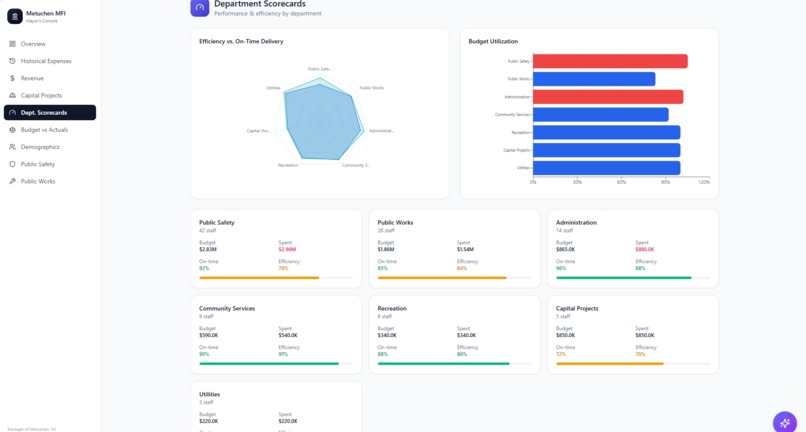Click the Utilities label on radar chart
This screenshot has width=806, height=432.
pos(273,88)
